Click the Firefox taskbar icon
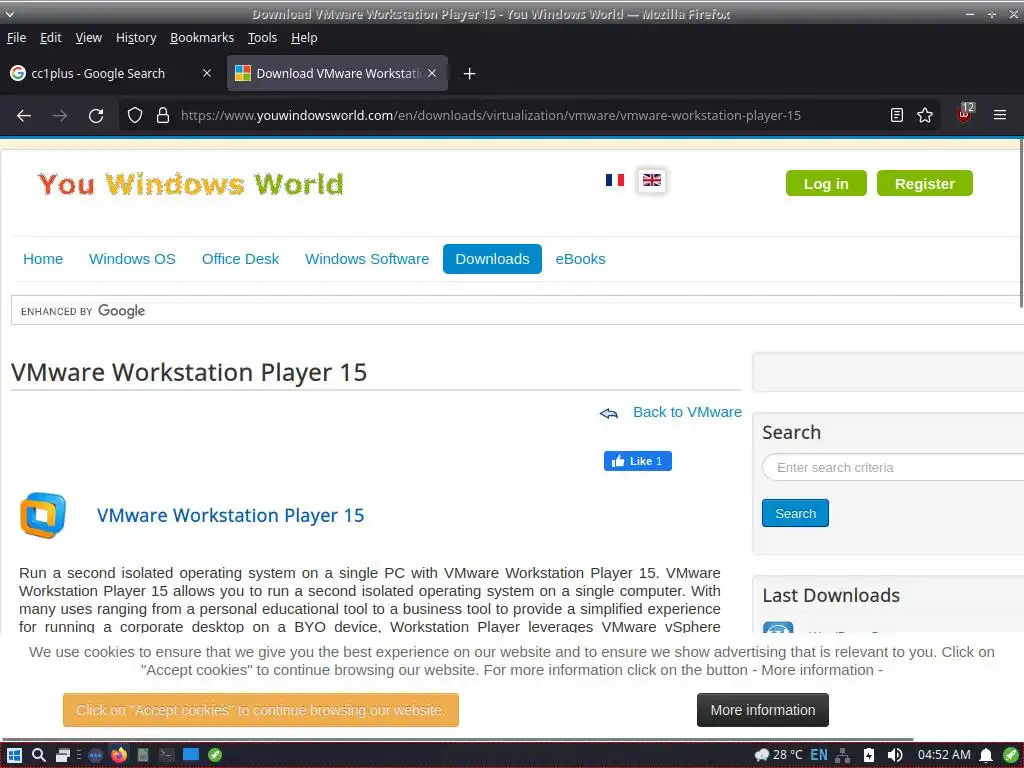Screen dimensions: 1024x768 point(119,755)
